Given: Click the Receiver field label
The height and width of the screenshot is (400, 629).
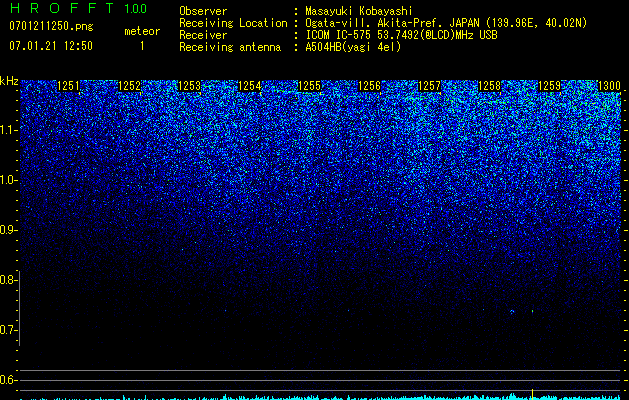Looking at the screenshot, I should coord(203,35).
